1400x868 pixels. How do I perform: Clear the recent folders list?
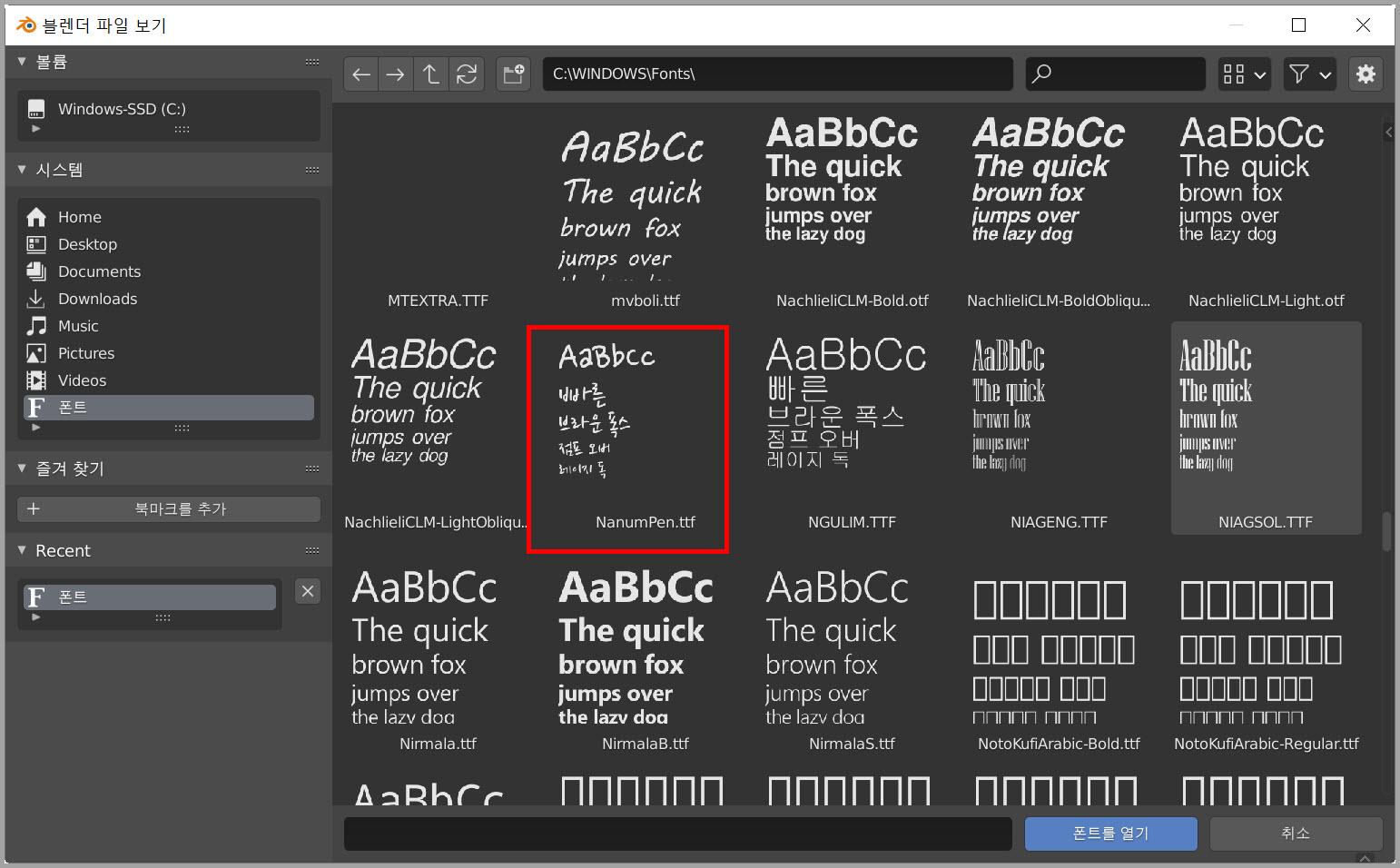(308, 591)
